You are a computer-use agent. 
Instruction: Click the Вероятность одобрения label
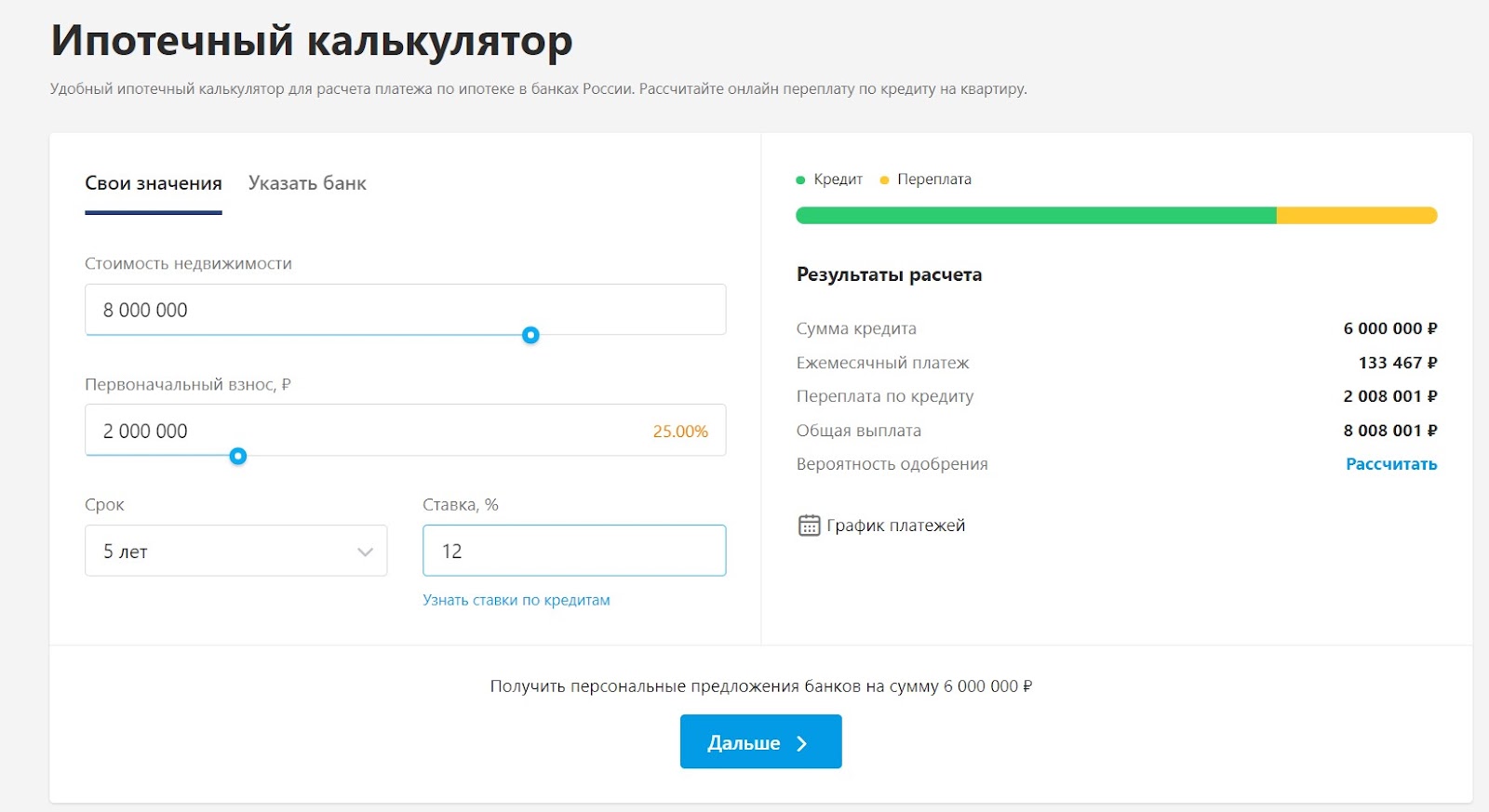(892, 464)
